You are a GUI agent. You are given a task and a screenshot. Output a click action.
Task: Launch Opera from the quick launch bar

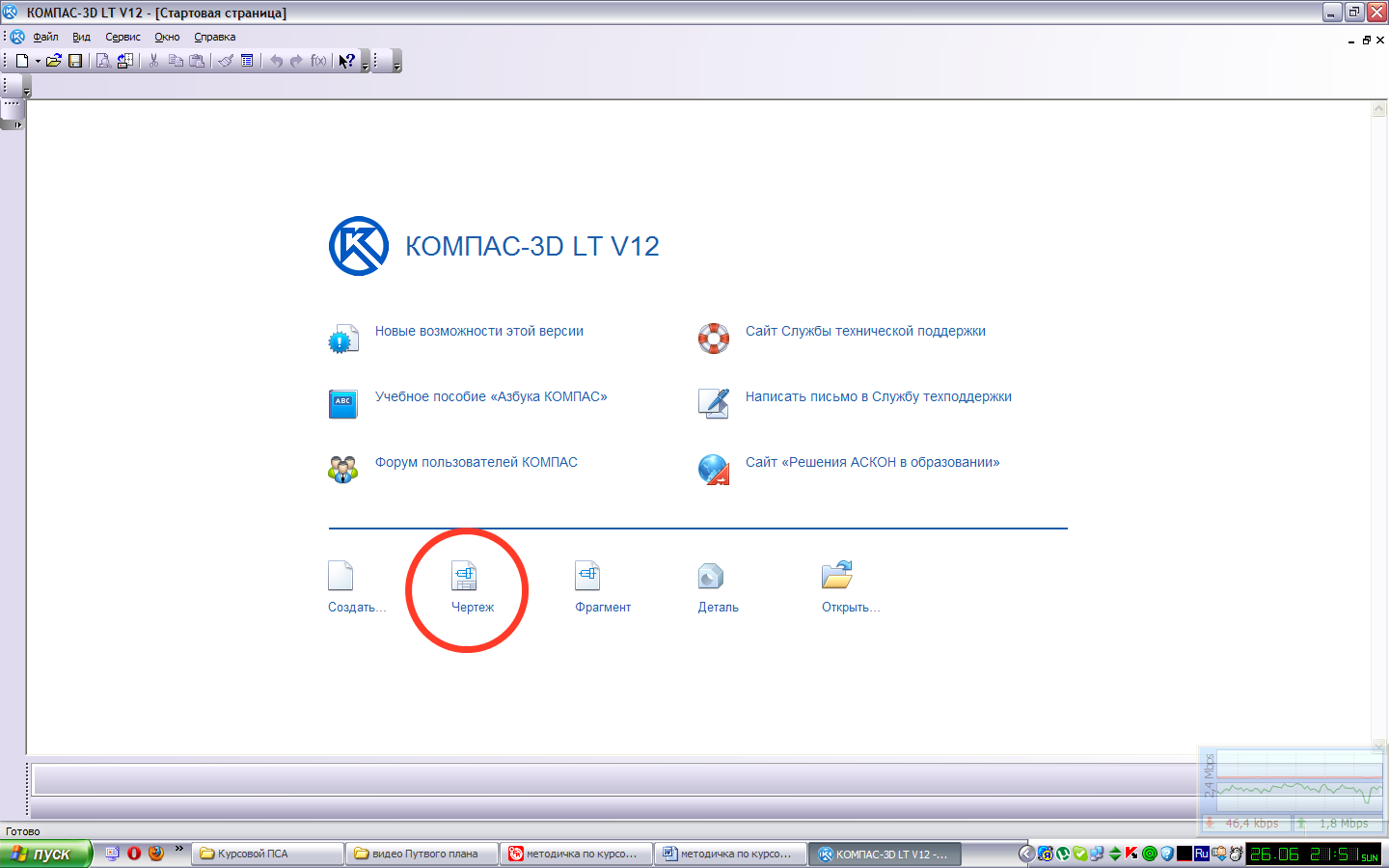pyautogui.click(x=134, y=854)
